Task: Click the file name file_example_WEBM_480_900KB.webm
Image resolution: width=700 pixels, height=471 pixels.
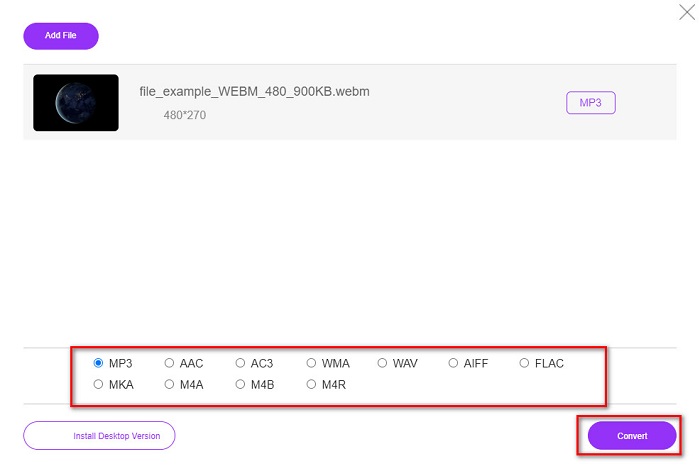Action: coord(254,92)
